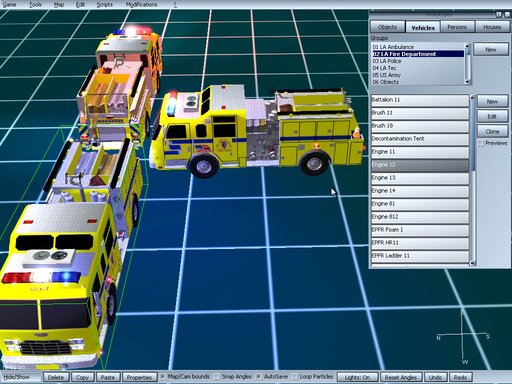Image resolution: width=512 pixels, height=384 pixels.
Task: Click up arrow of vehicle list scrollbar
Action: click(x=472, y=98)
